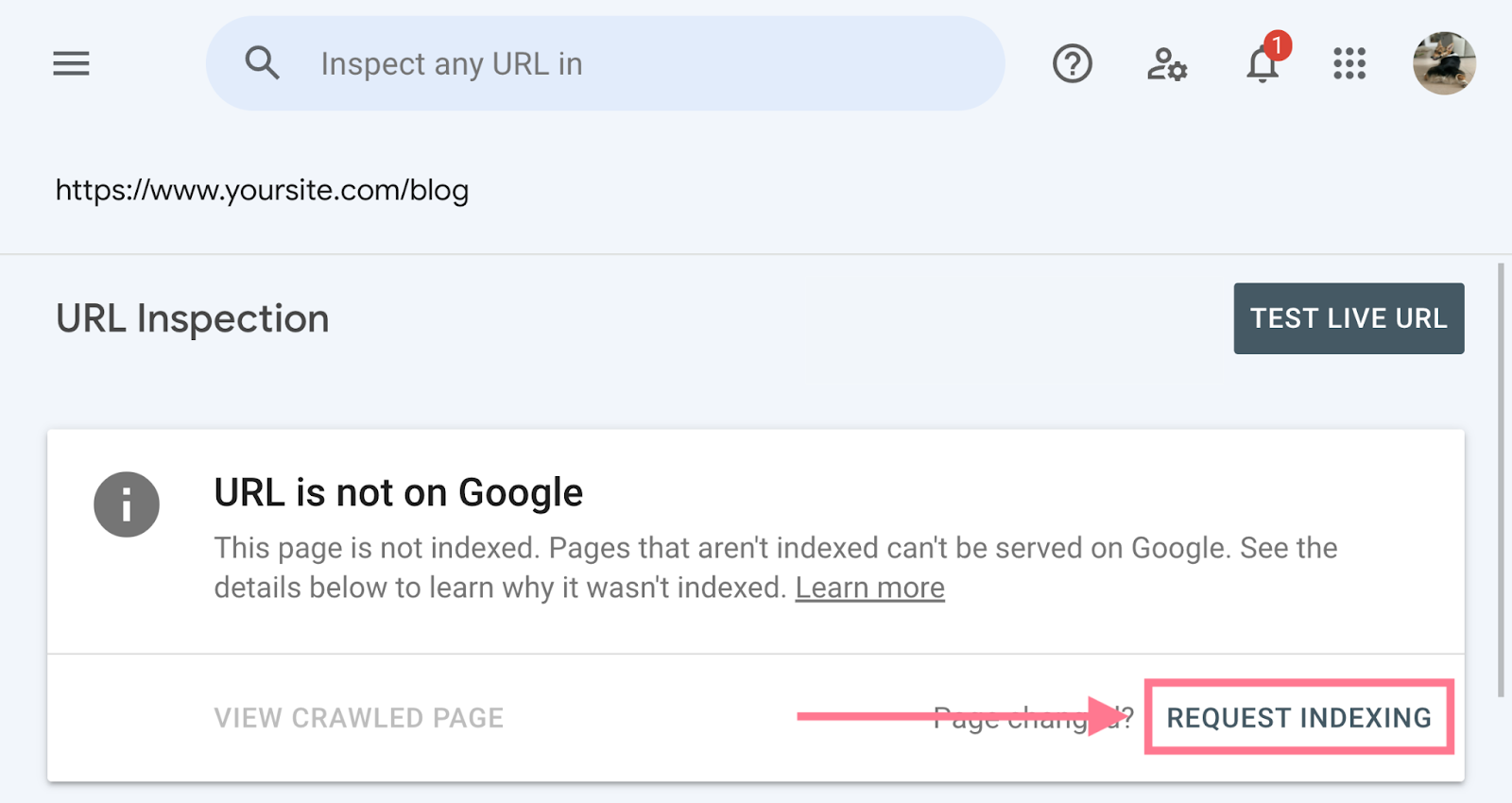
Task: Click the gray info circle icon
Action: pyautogui.click(x=127, y=504)
